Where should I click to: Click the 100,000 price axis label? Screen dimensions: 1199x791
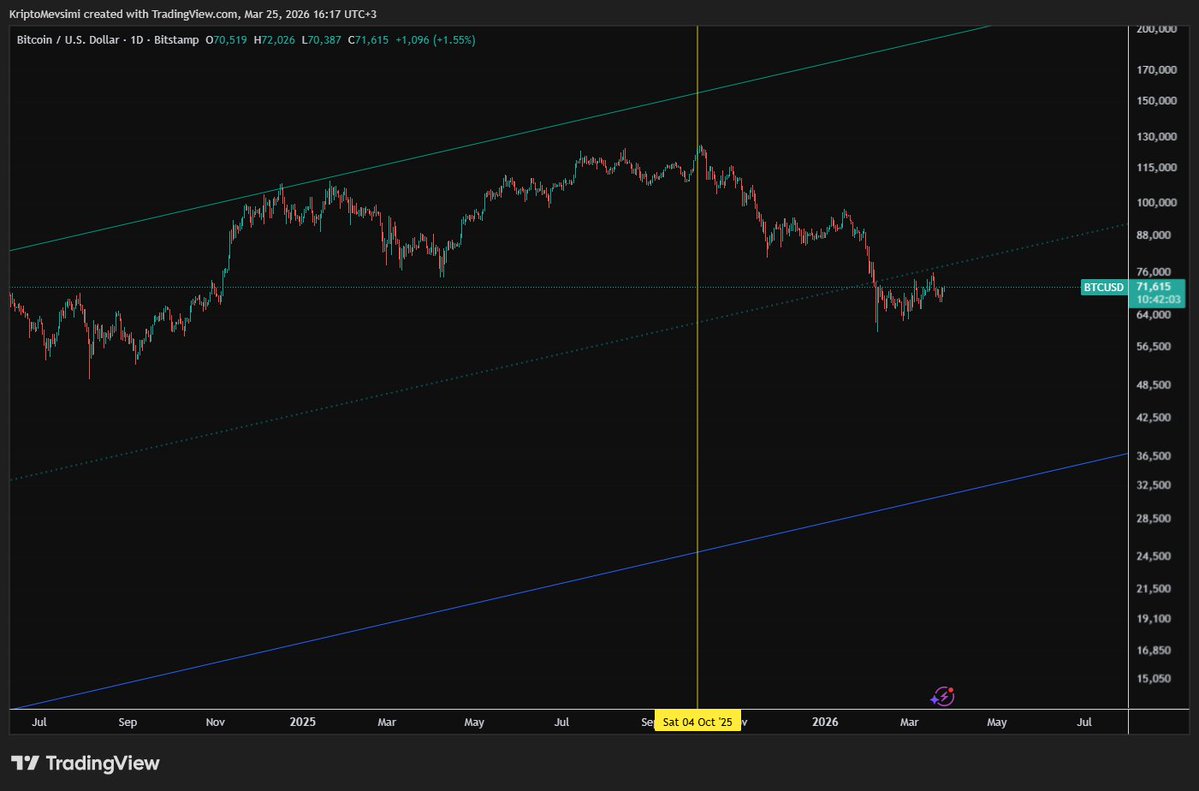1156,203
